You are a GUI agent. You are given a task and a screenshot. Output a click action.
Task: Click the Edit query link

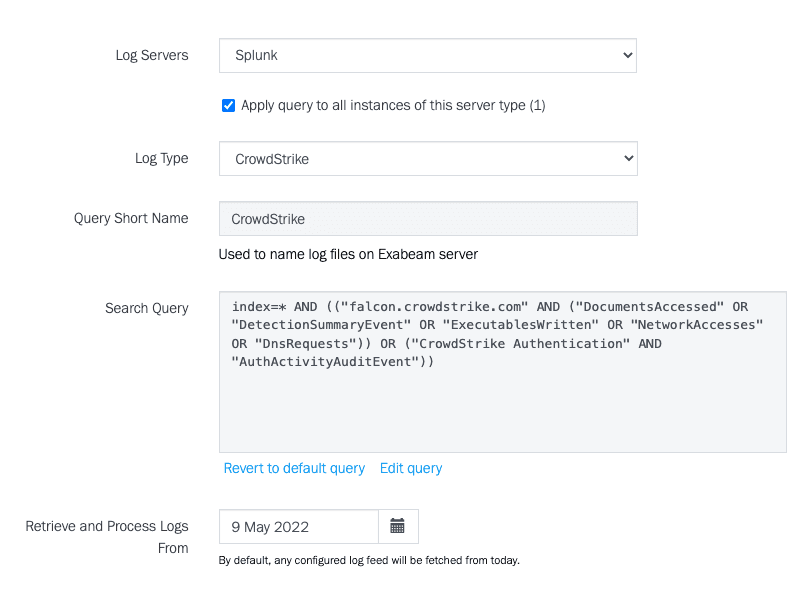click(411, 468)
